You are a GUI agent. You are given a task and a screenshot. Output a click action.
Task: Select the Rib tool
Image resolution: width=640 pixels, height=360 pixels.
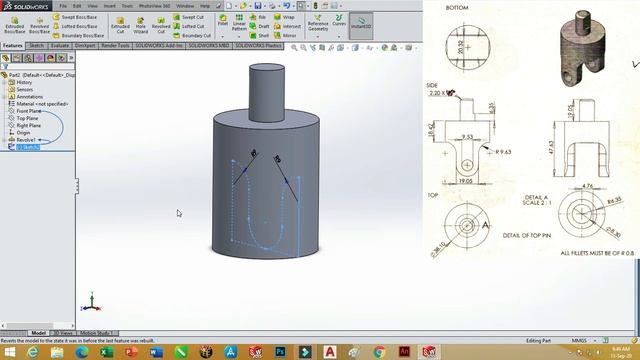tap(258, 17)
